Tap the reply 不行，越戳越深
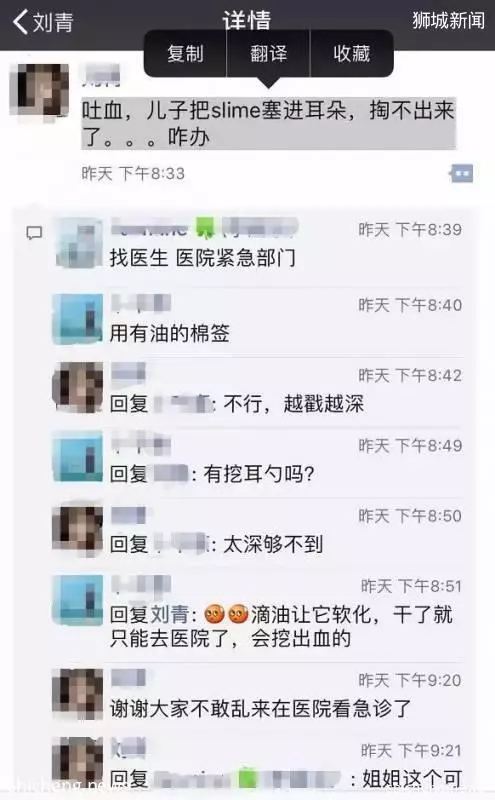The width and height of the screenshot is (495, 800). (x=294, y=404)
